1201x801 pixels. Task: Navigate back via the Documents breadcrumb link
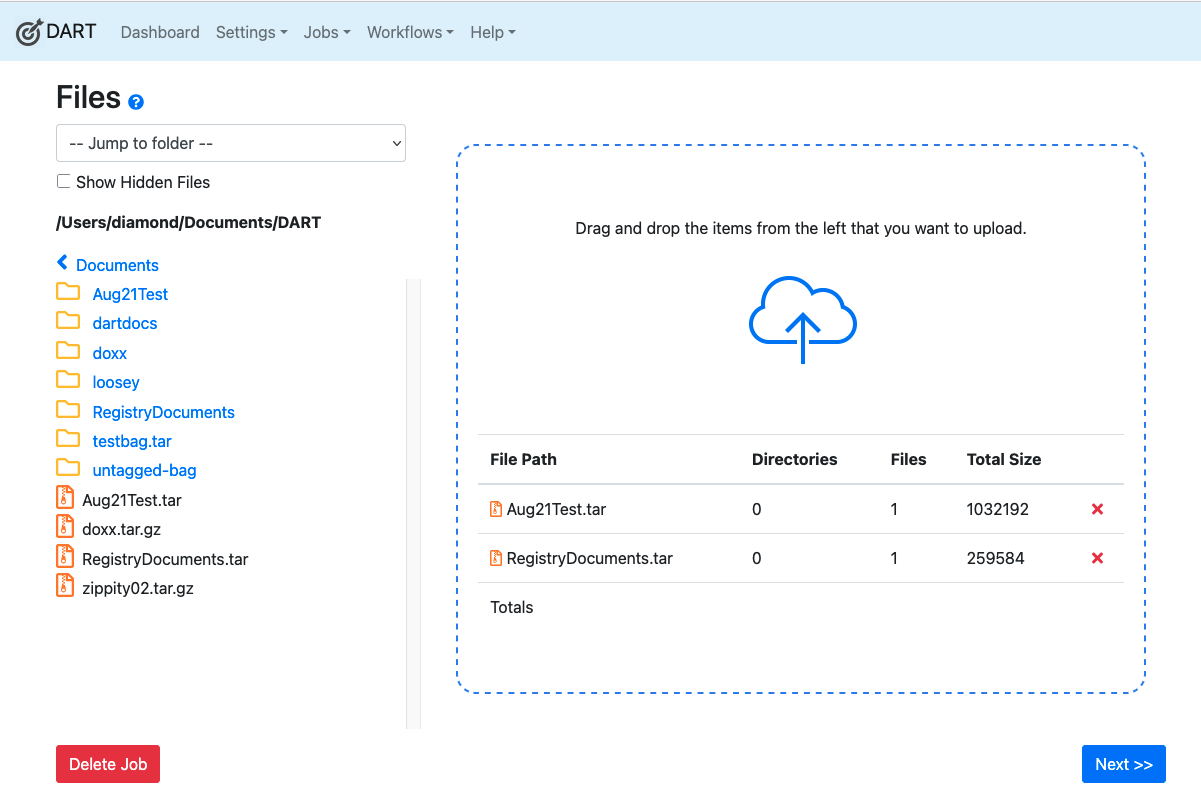pos(116,264)
